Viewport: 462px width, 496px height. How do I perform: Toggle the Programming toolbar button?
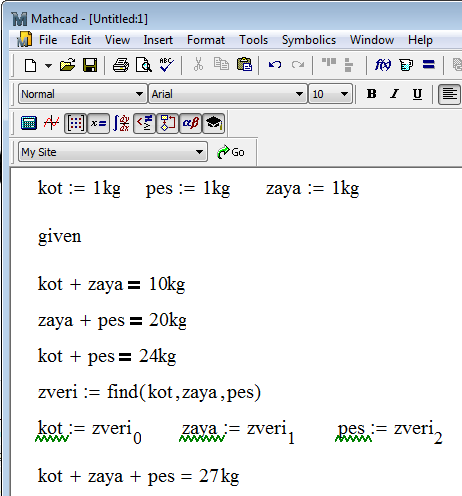[x=167, y=123]
